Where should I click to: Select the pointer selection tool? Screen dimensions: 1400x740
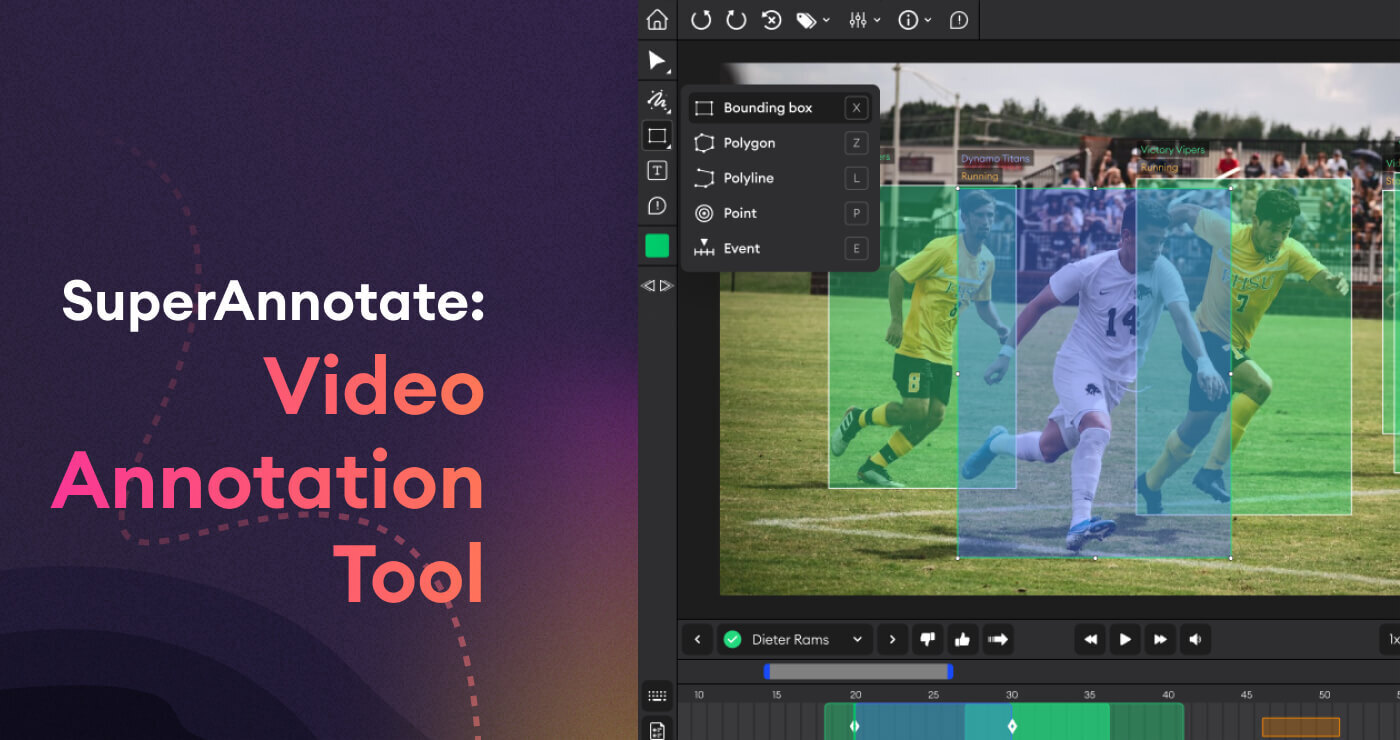[656, 61]
